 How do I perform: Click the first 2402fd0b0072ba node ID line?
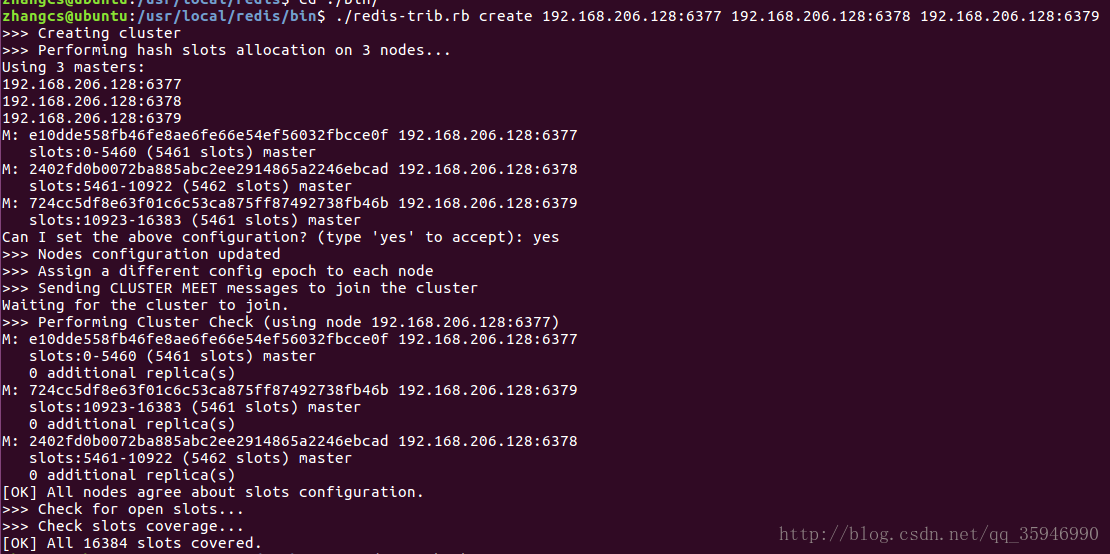[x=290, y=169]
